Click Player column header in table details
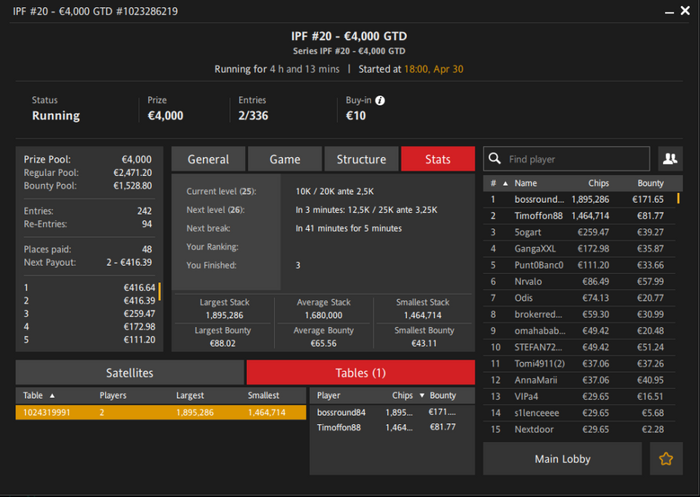 pyautogui.click(x=329, y=395)
